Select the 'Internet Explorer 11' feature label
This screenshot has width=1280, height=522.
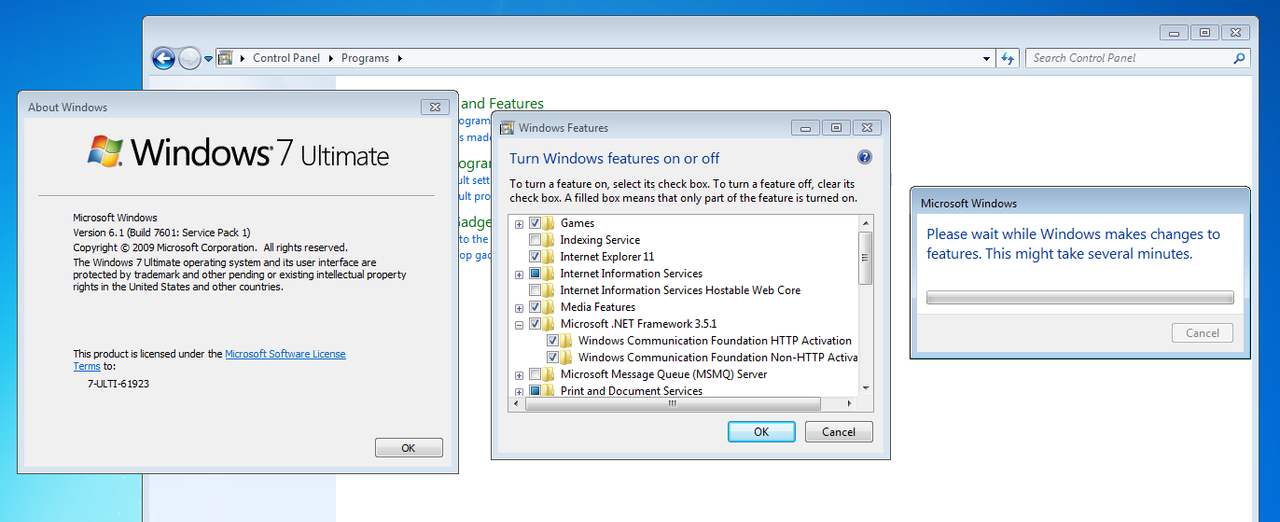click(607, 257)
